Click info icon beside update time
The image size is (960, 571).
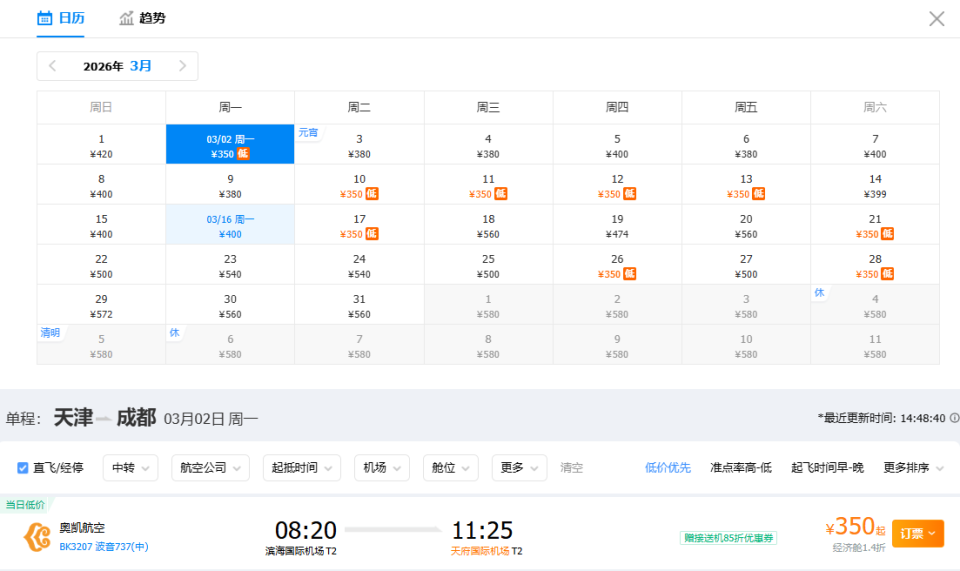pyautogui.click(x=954, y=418)
